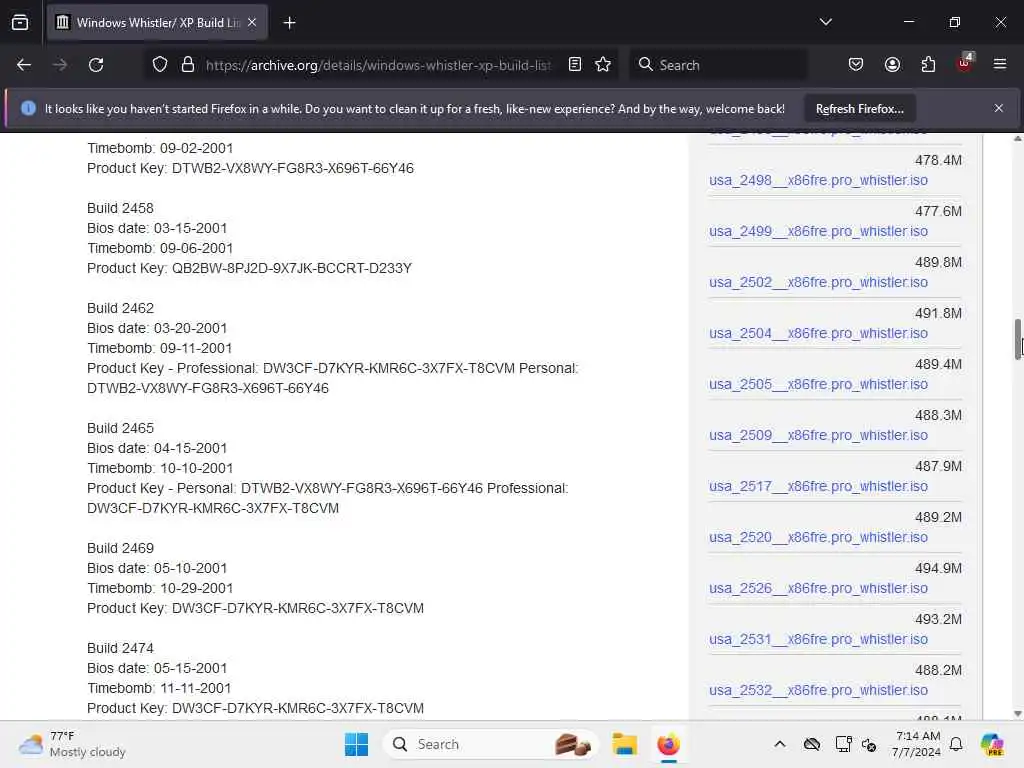Click the Build 2474 heading text
The image size is (1024, 768).
120,648
